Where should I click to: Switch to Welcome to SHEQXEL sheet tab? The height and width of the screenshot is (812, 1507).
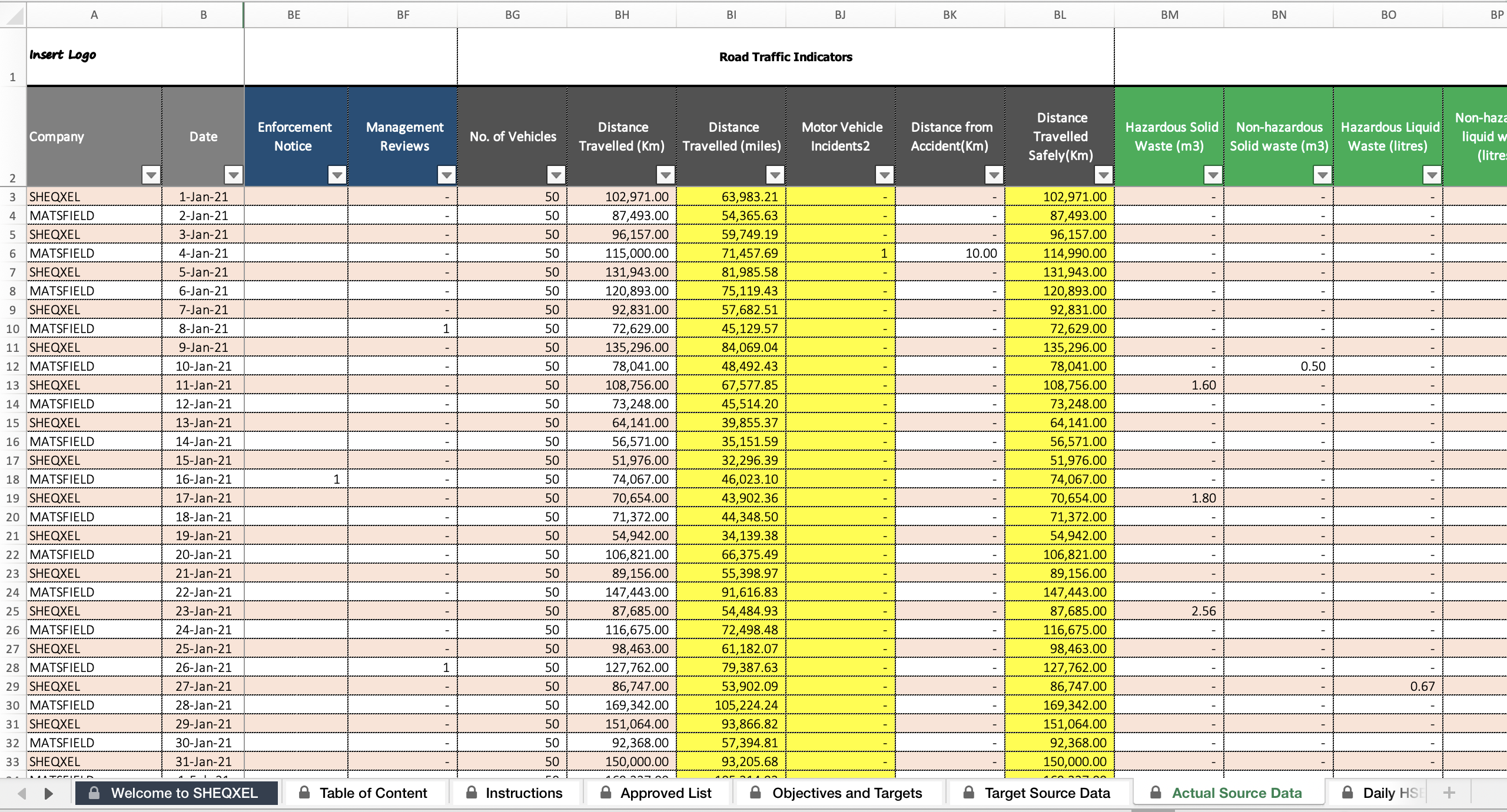pos(177,793)
